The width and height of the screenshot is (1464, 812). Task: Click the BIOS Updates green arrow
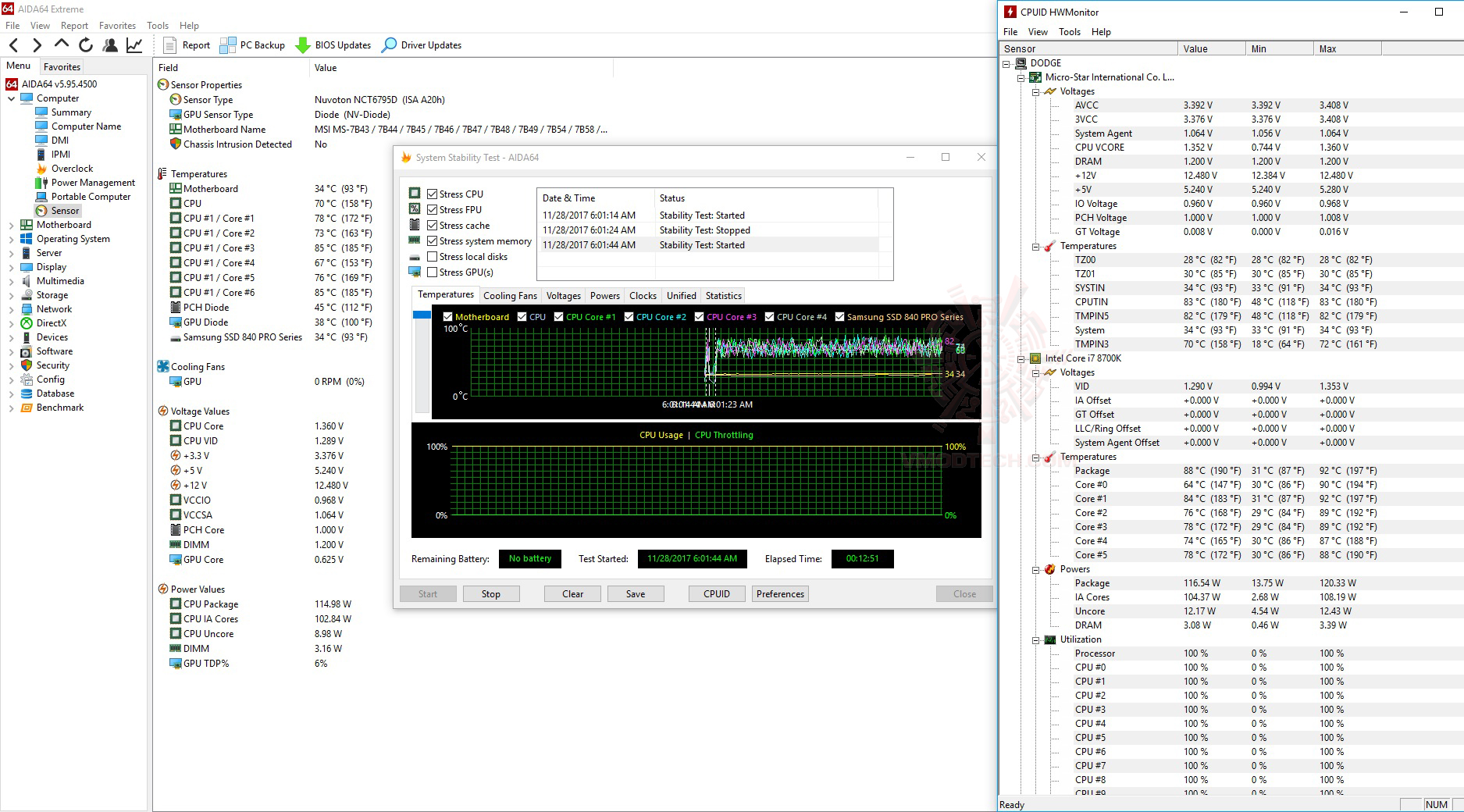coord(303,45)
